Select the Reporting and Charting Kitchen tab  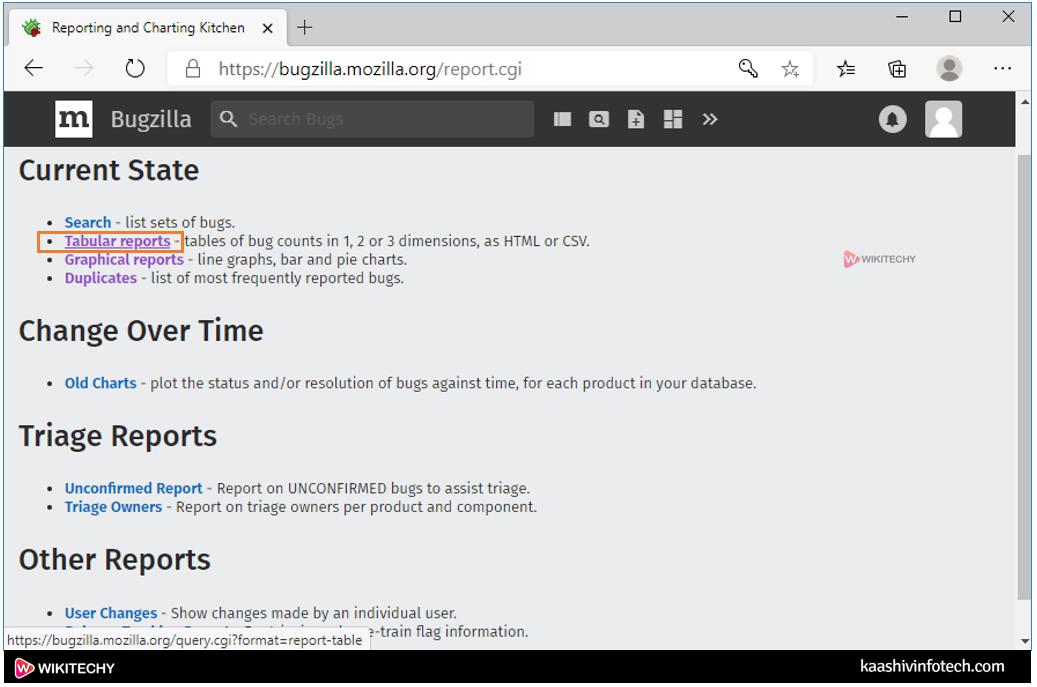point(147,28)
